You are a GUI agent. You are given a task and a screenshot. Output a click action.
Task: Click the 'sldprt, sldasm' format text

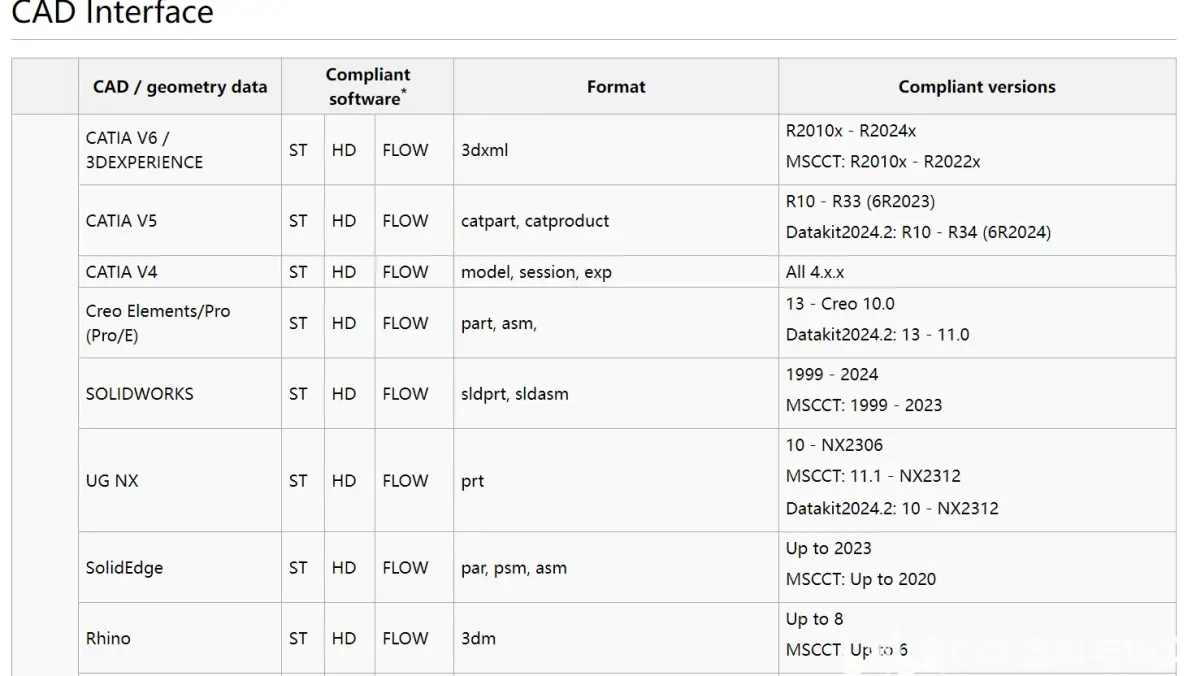tap(515, 394)
